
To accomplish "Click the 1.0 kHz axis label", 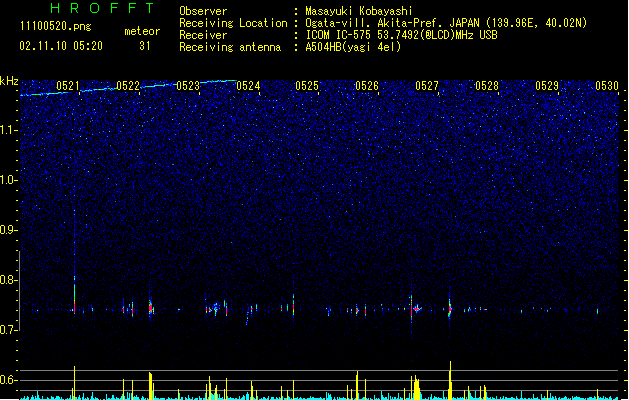I will 8,180.
